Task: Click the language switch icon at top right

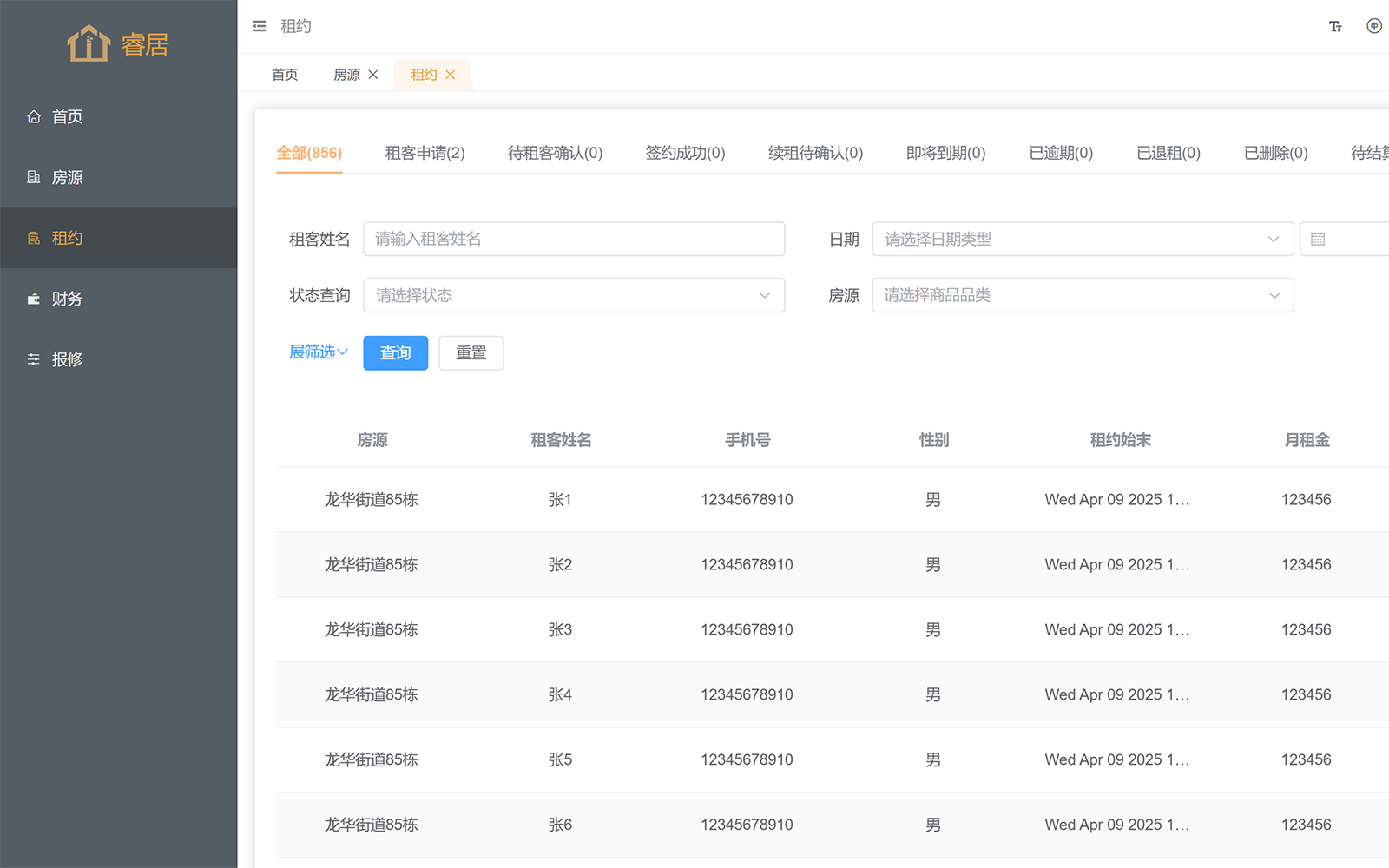Action: (x=1373, y=26)
